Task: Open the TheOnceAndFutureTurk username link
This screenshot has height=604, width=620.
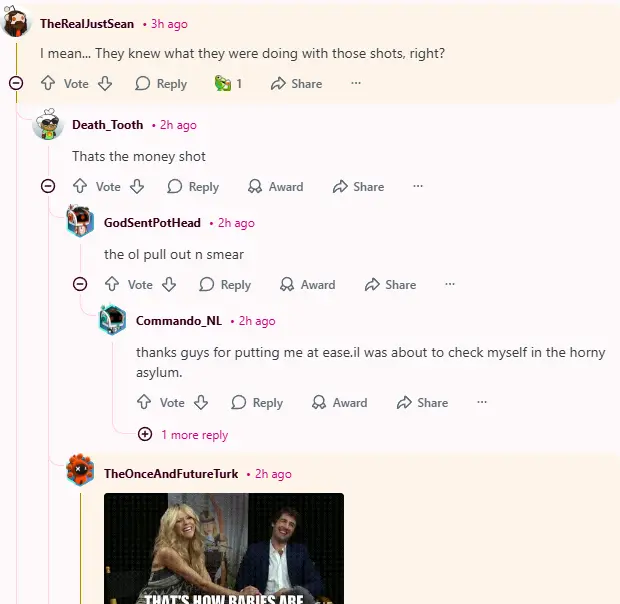Action: click(171, 474)
